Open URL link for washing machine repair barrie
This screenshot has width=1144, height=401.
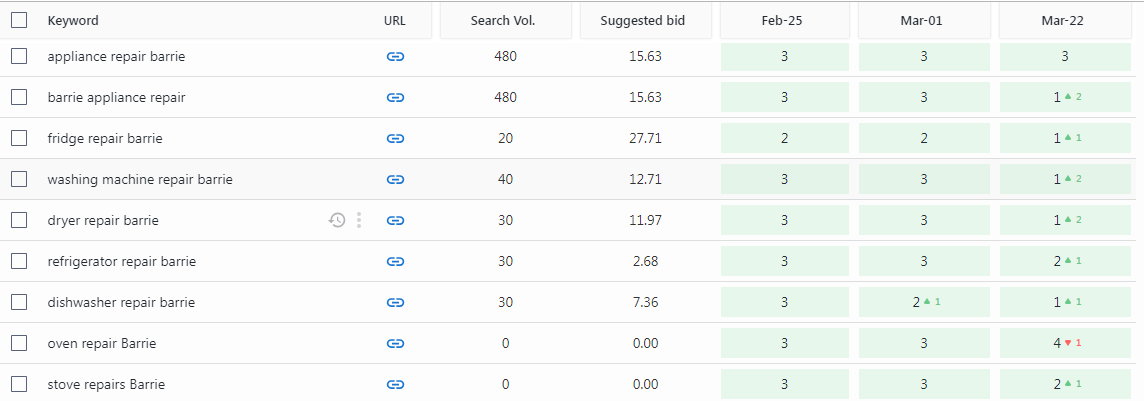[395, 179]
